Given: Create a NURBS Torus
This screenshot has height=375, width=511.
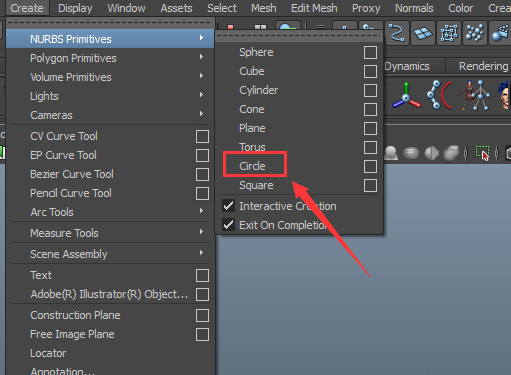Looking at the screenshot, I should pos(252,147).
